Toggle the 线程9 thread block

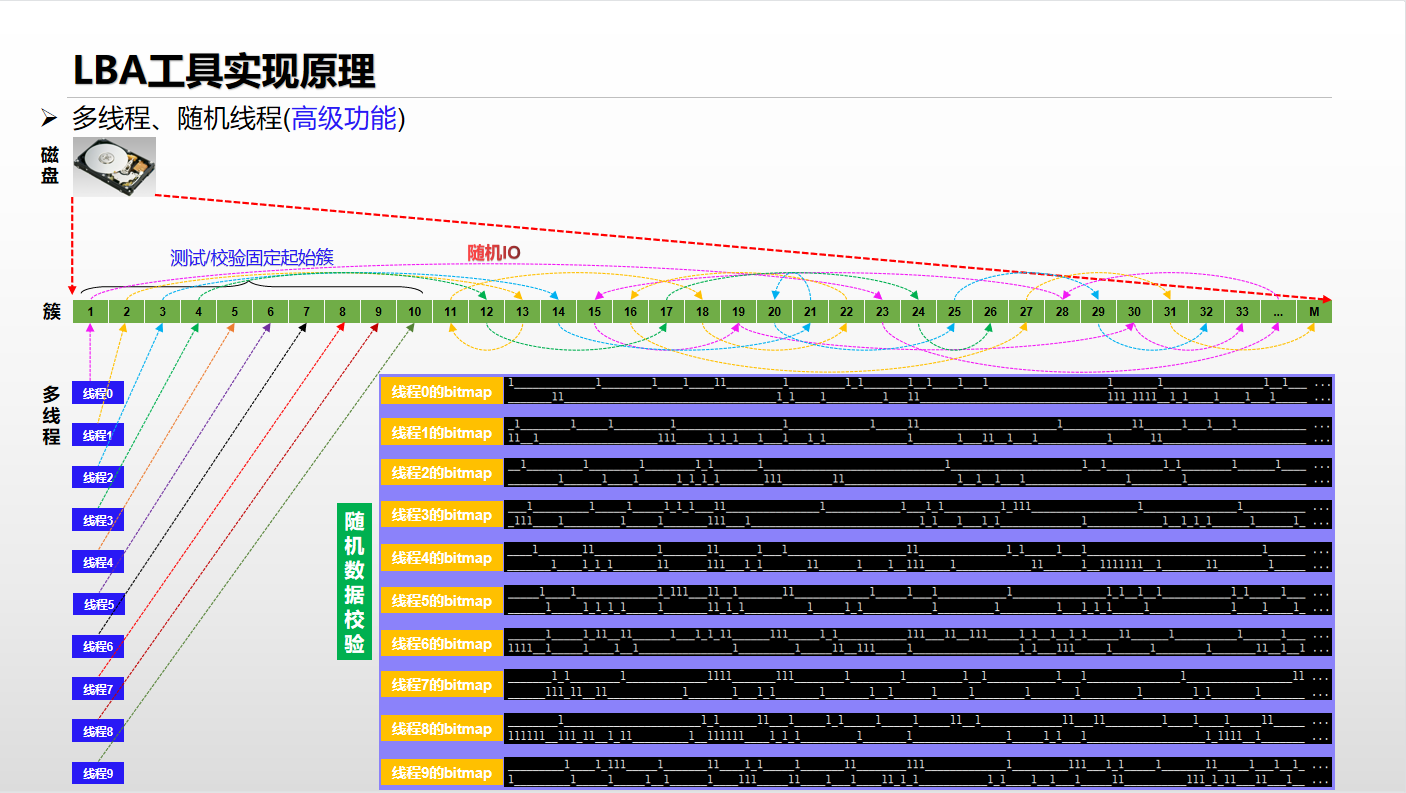click(x=96, y=773)
